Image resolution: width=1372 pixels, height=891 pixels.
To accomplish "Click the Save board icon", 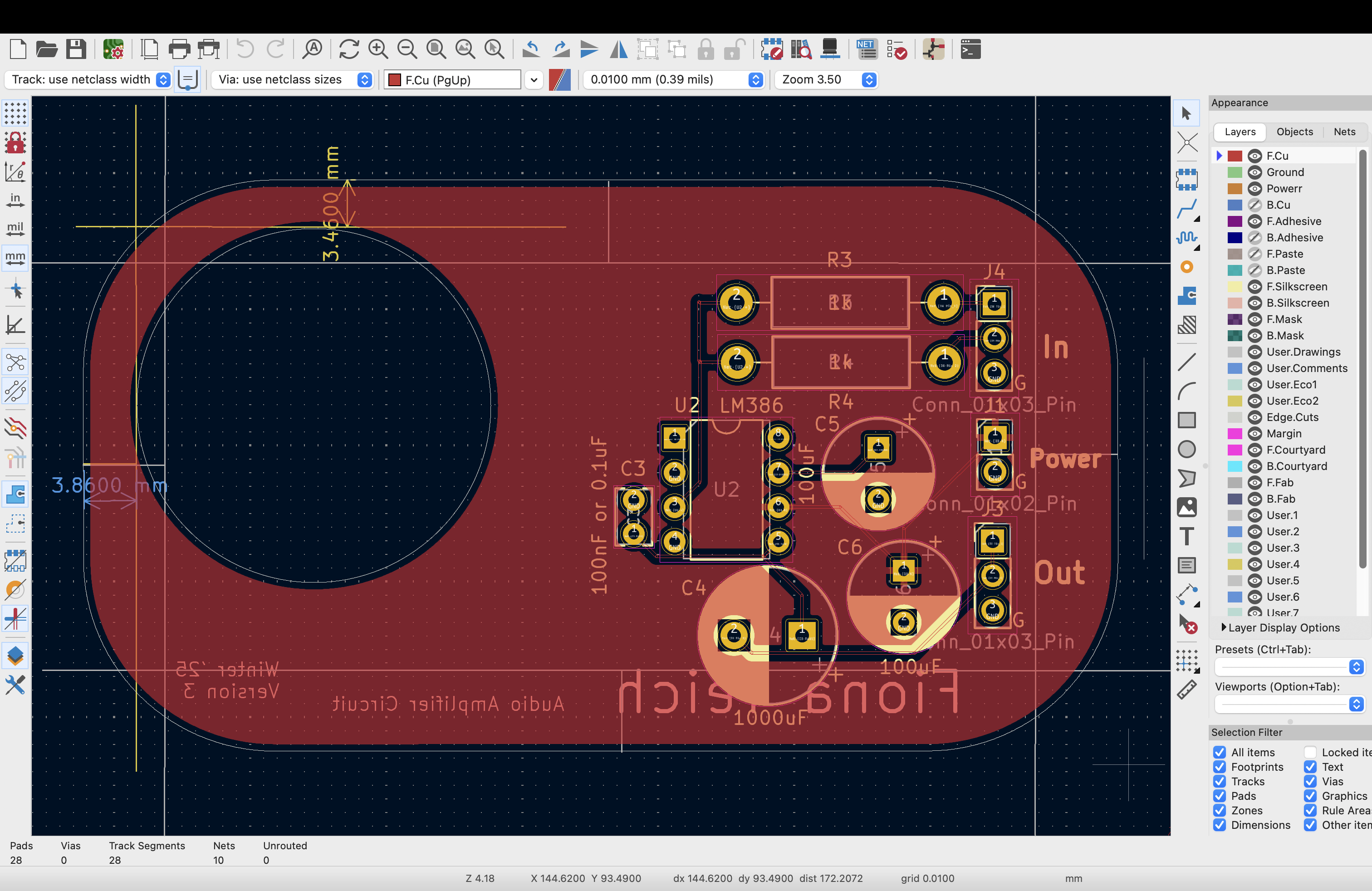I will click(x=75, y=49).
